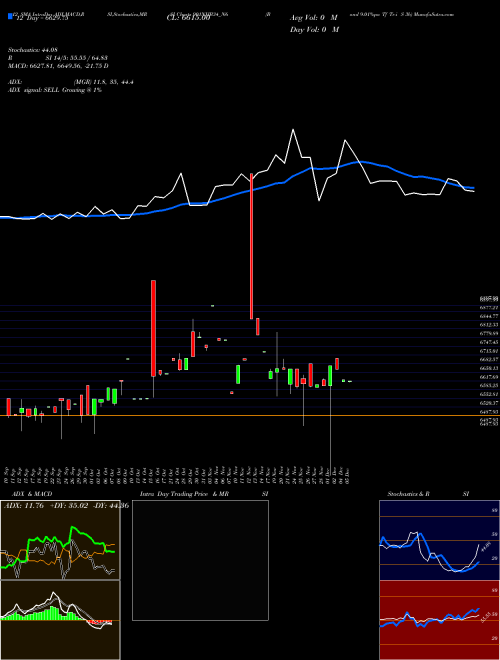
Task: Click the 6812.33 price axis label
Action: [x=489, y=325]
